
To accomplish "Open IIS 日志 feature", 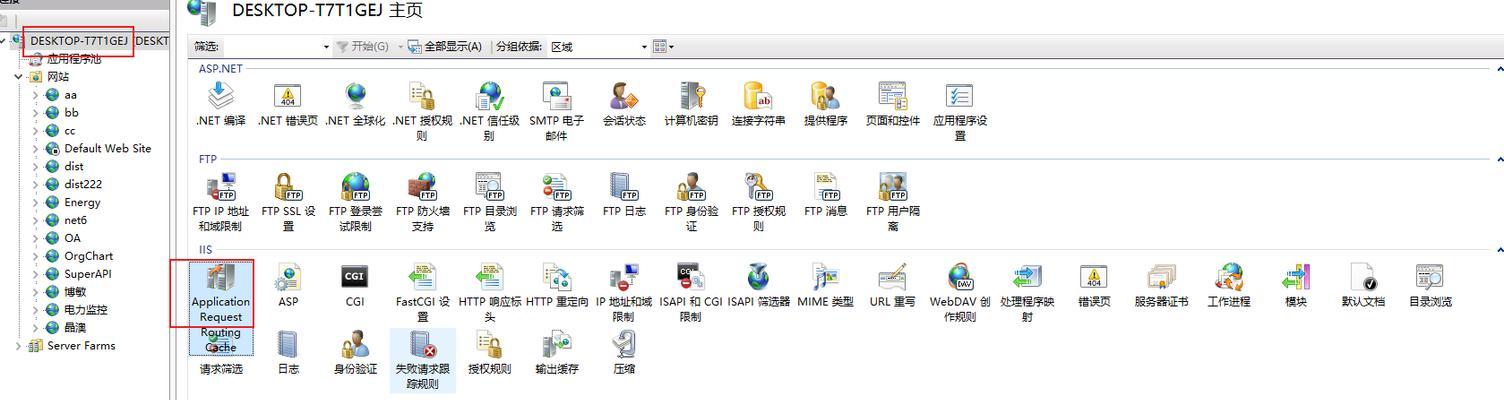I will pos(288,353).
